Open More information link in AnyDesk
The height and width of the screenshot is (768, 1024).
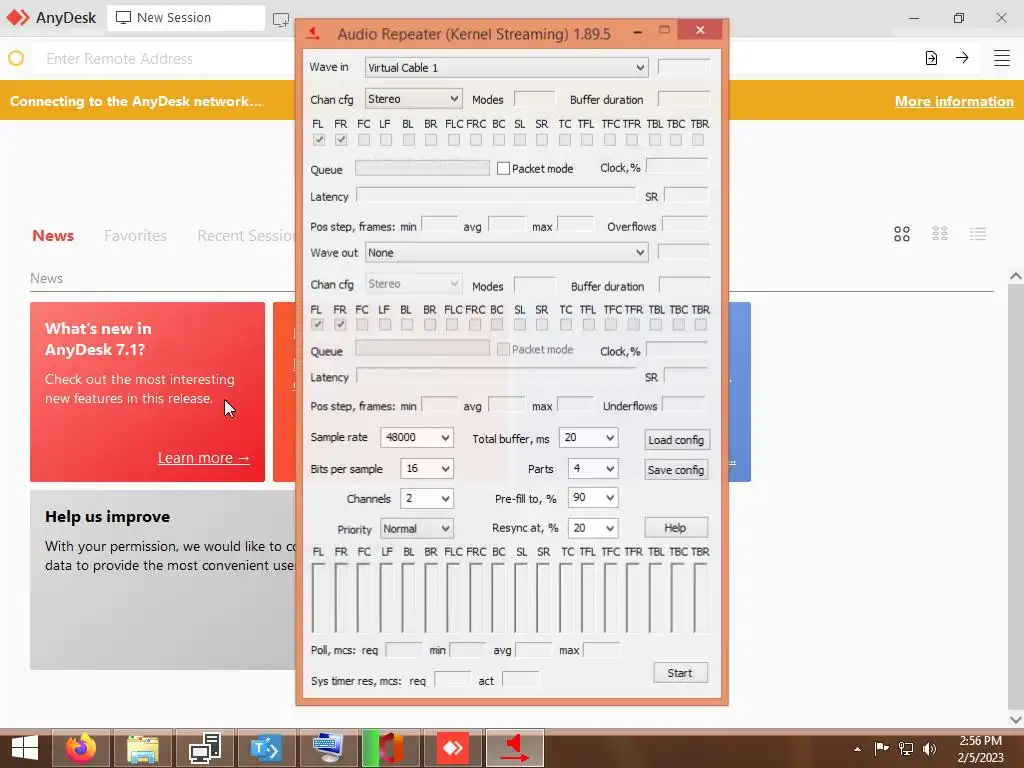(954, 101)
